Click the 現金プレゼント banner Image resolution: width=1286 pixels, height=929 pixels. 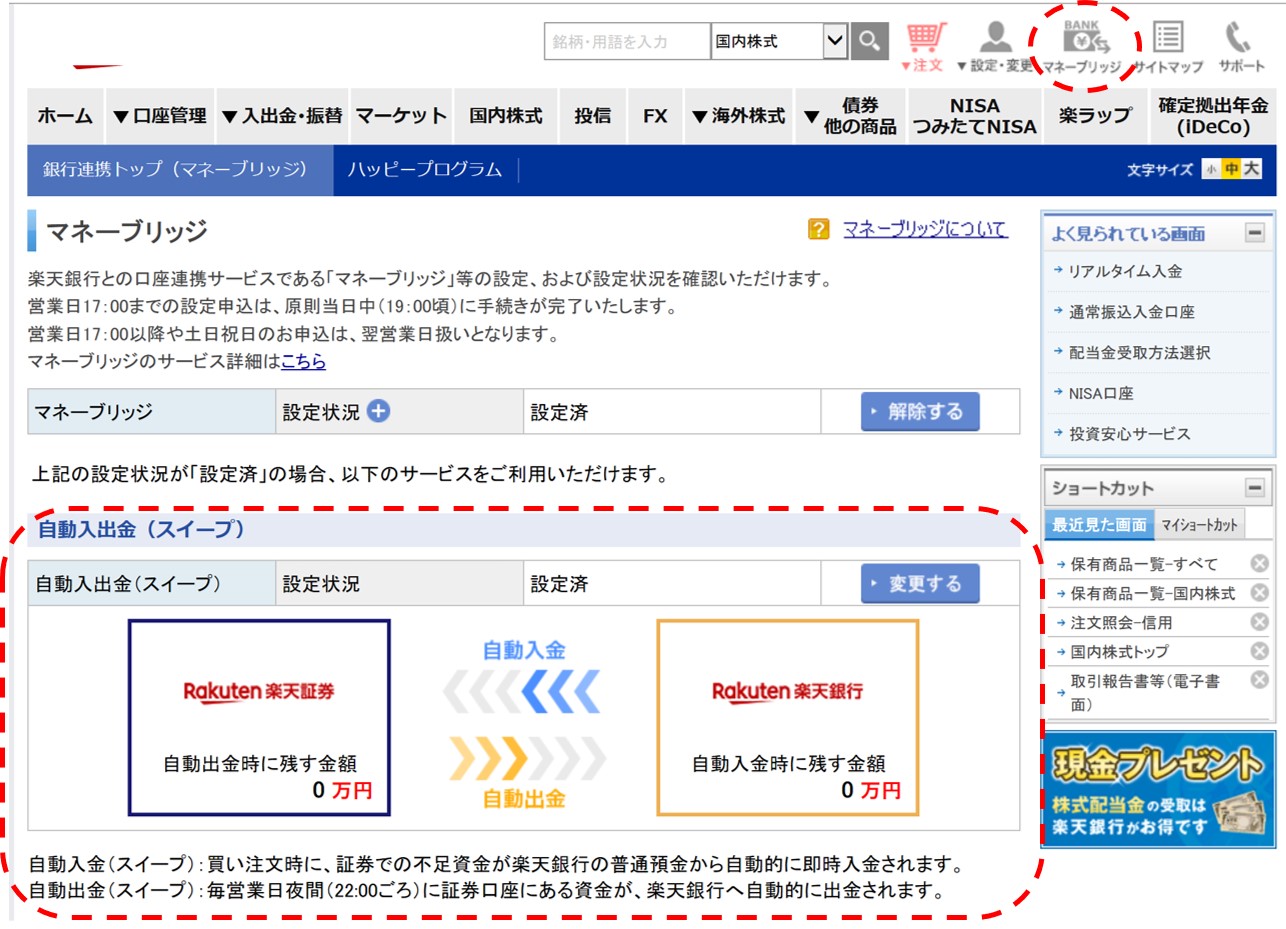coord(1158,790)
